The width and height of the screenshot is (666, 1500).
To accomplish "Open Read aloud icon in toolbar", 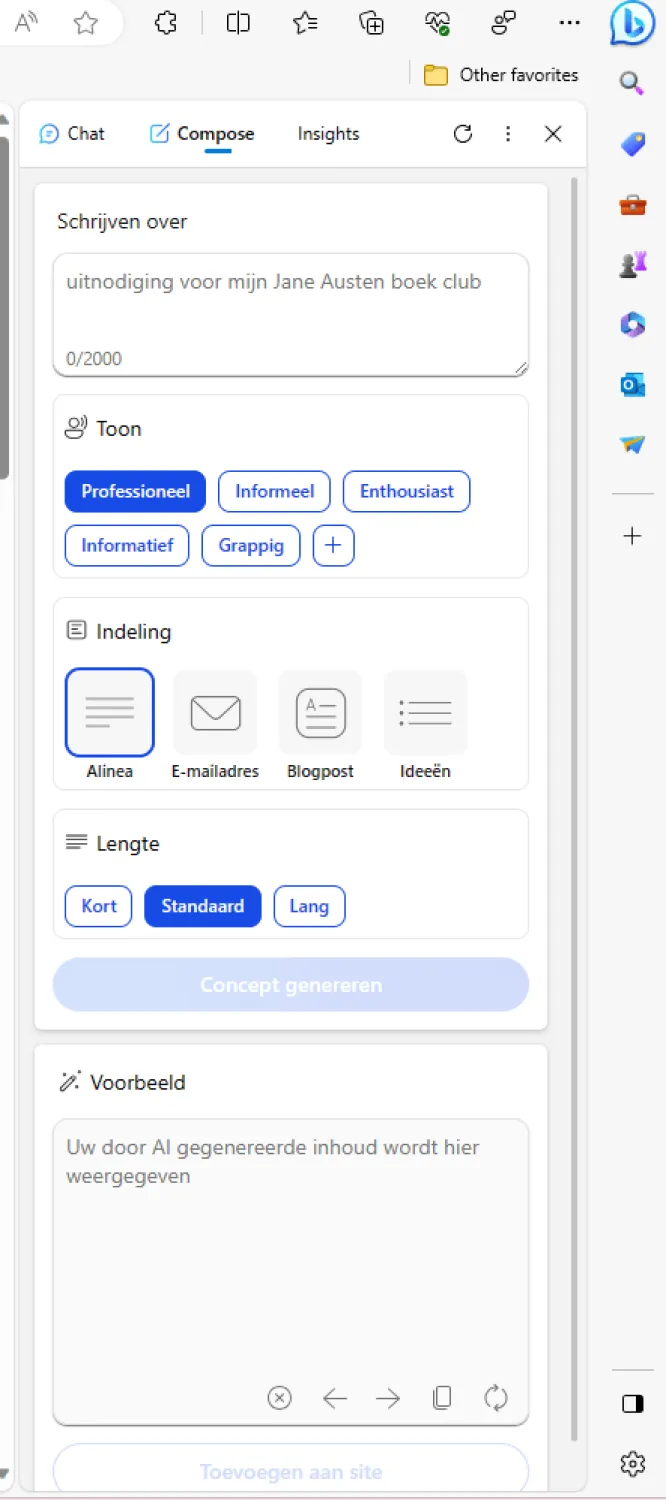I will 28,23.
